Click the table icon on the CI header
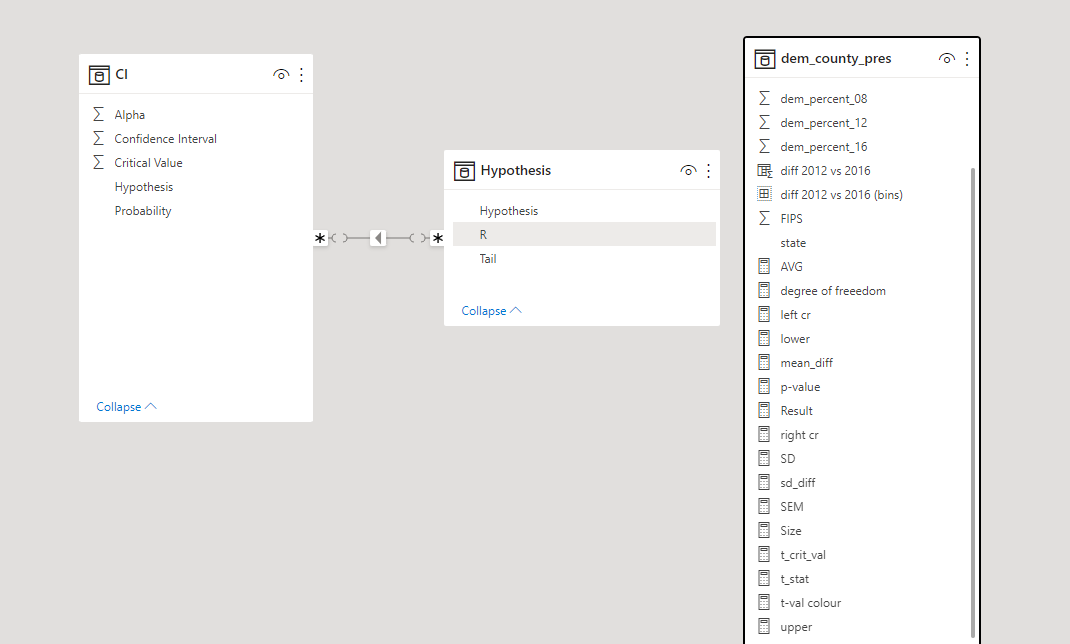 [x=99, y=74]
